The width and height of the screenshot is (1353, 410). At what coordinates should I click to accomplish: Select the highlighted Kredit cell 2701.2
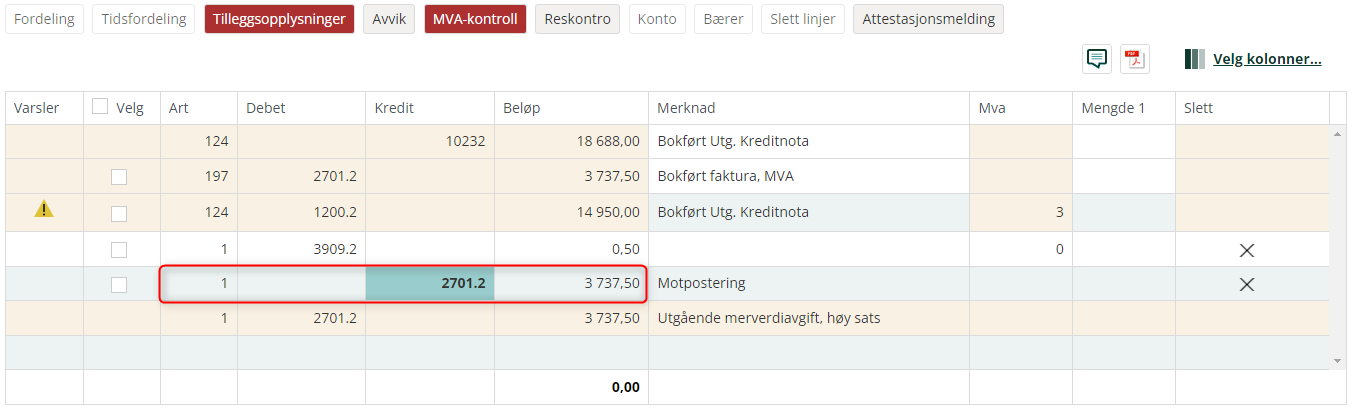pos(430,283)
